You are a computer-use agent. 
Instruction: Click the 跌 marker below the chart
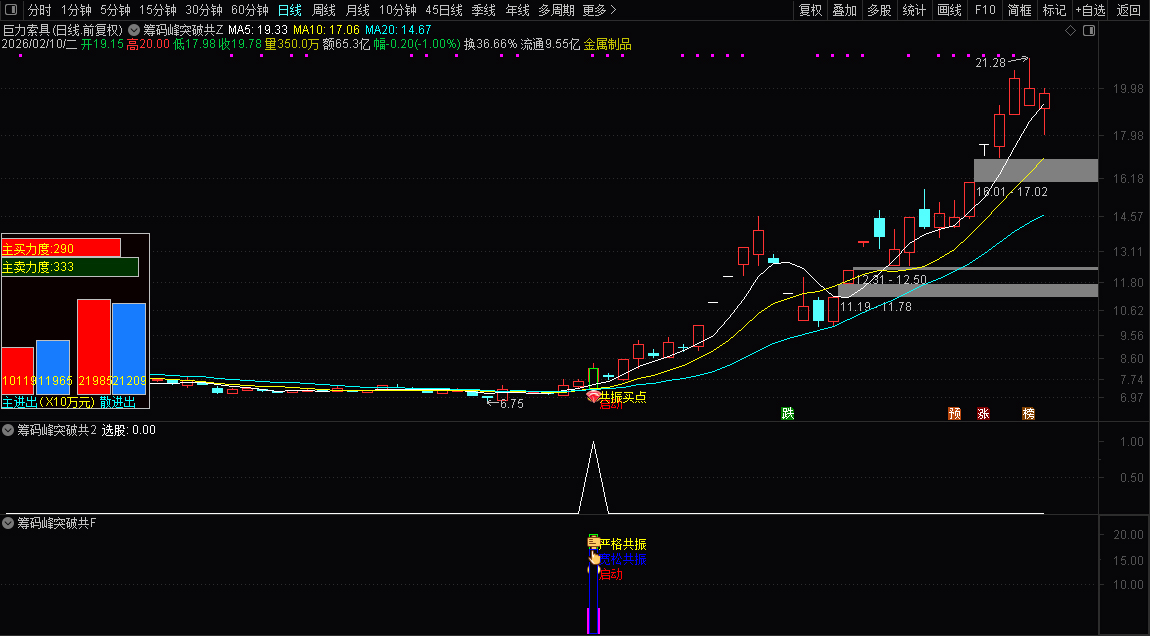click(788, 414)
